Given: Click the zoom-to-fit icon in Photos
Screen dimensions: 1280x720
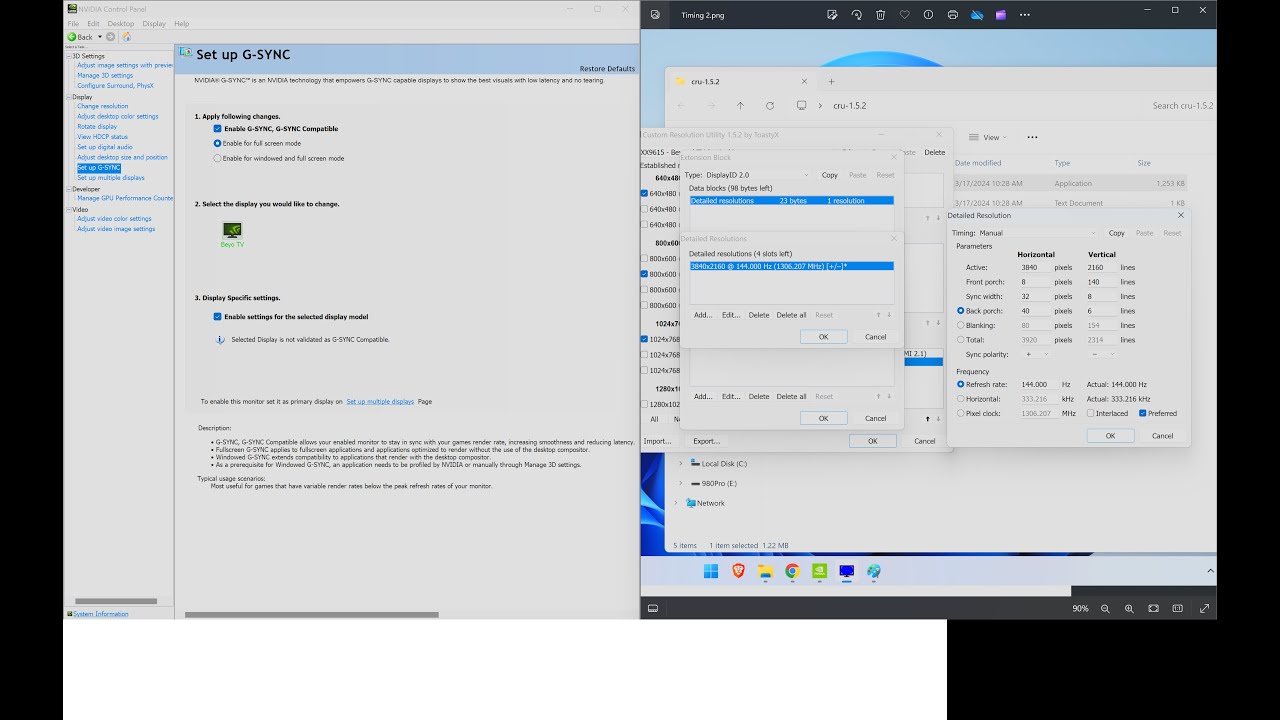Looking at the screenshot, I should point(1153,608).
